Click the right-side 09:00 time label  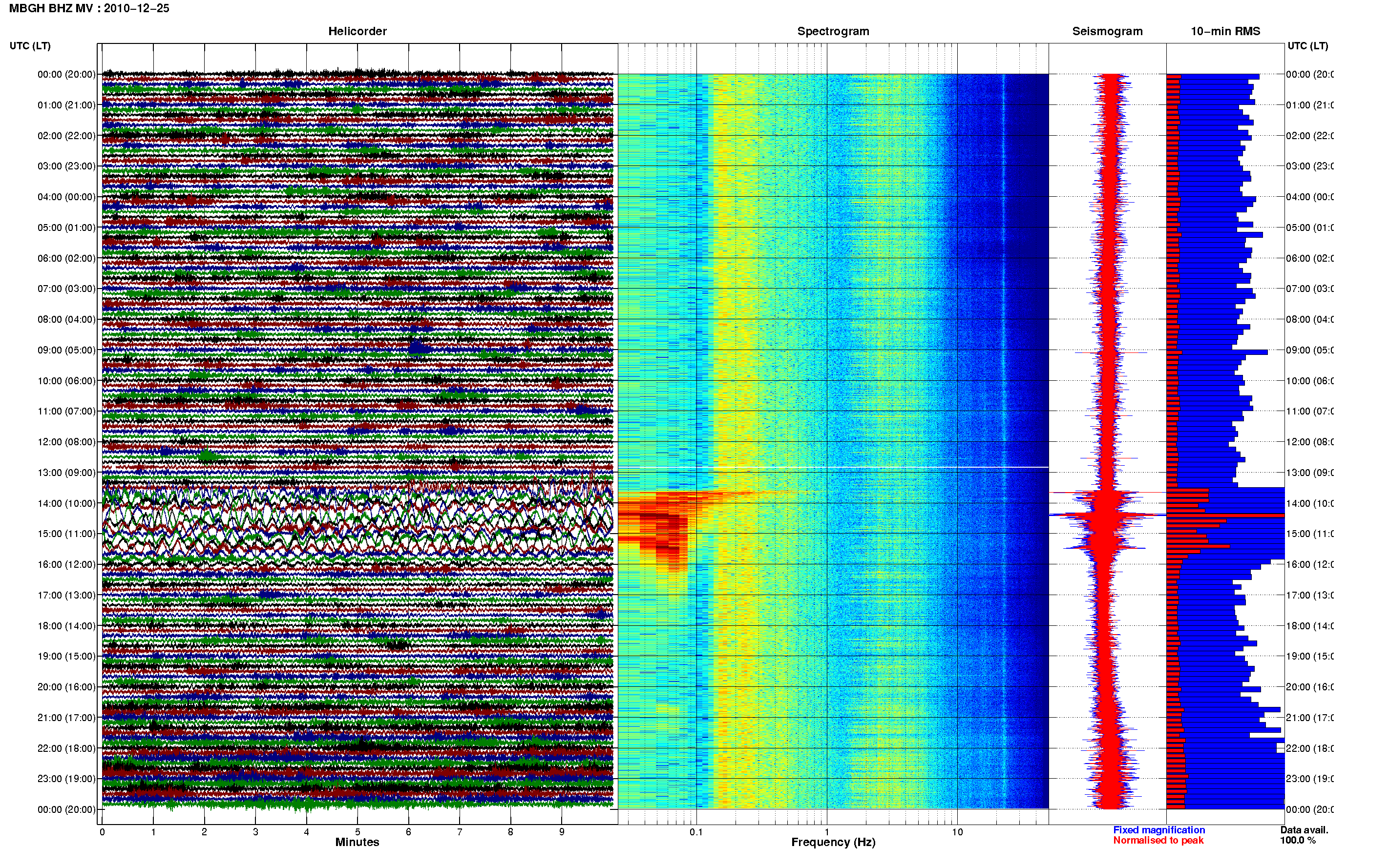coord(1310,350)
